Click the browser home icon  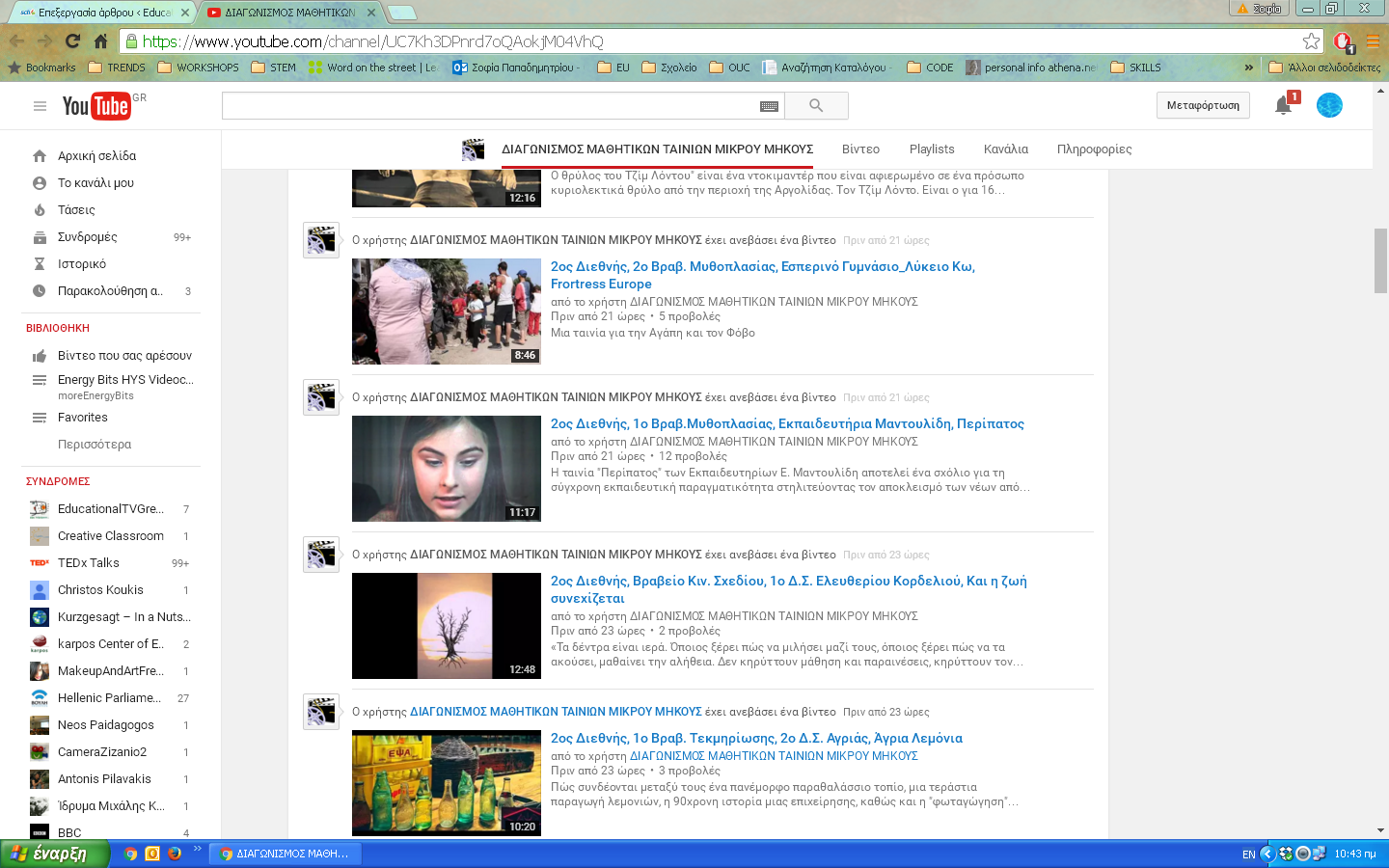100,41
